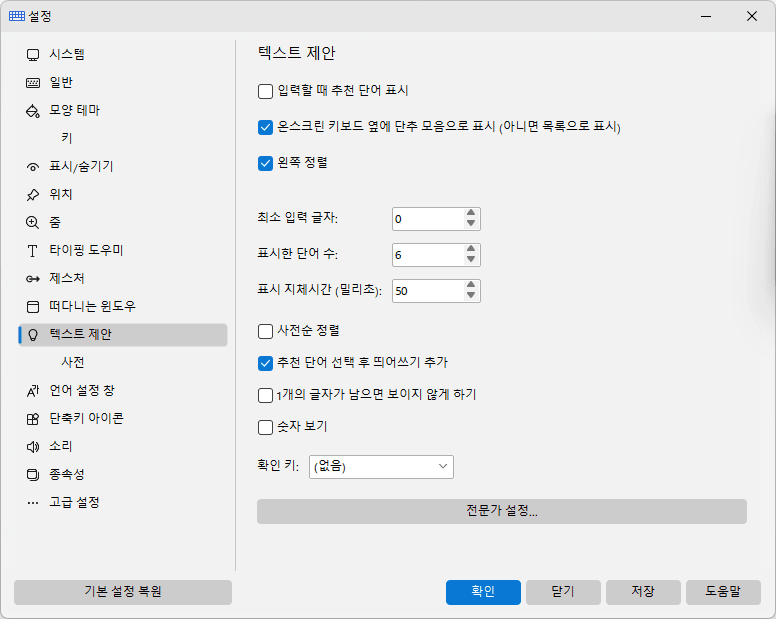Screen dimensions: 776x619
Task: Minimize the 설정 window
Action: pyautogui.click(x=706, y=16)
